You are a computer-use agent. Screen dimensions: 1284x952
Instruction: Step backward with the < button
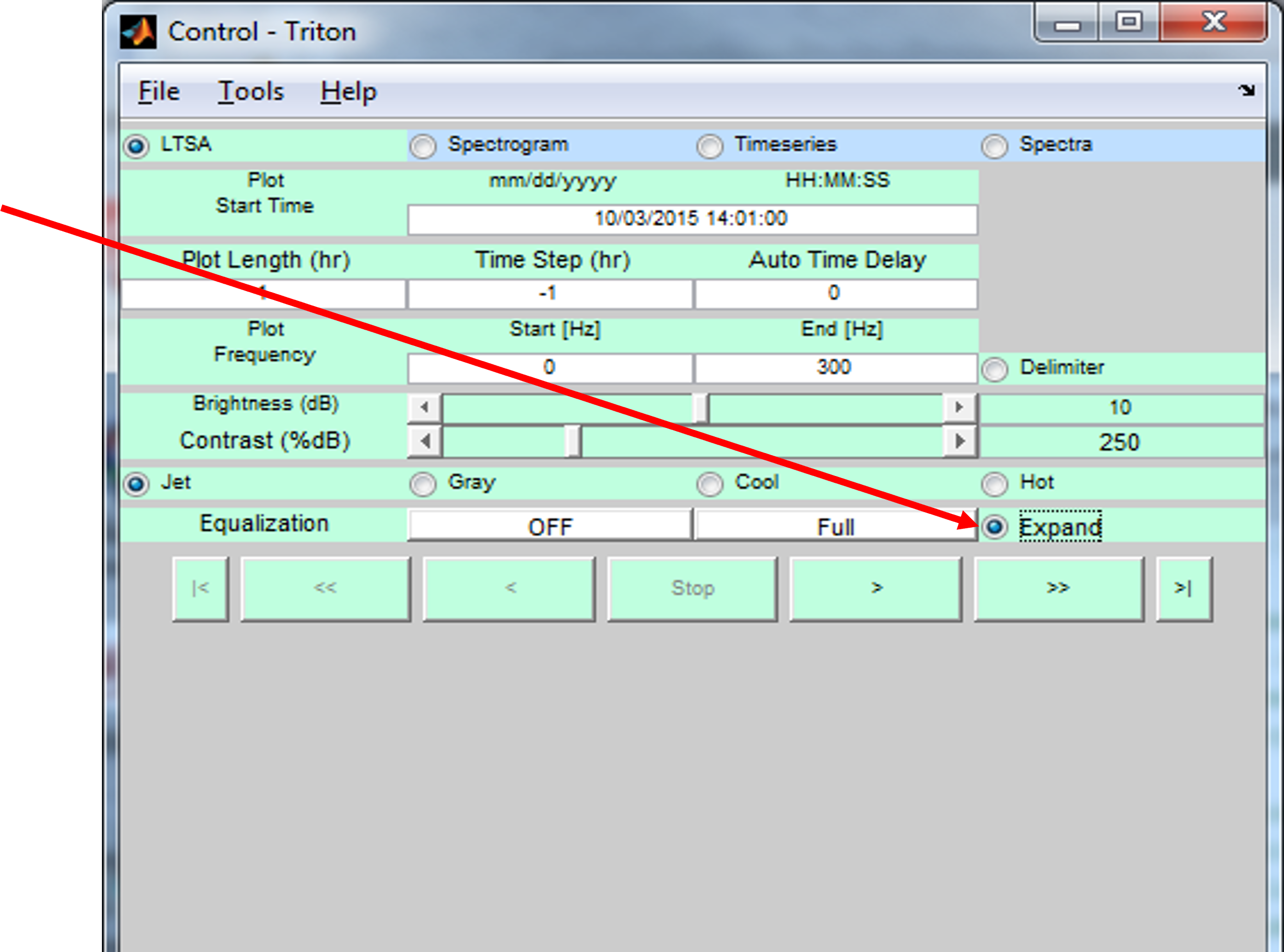coord(509,588)
